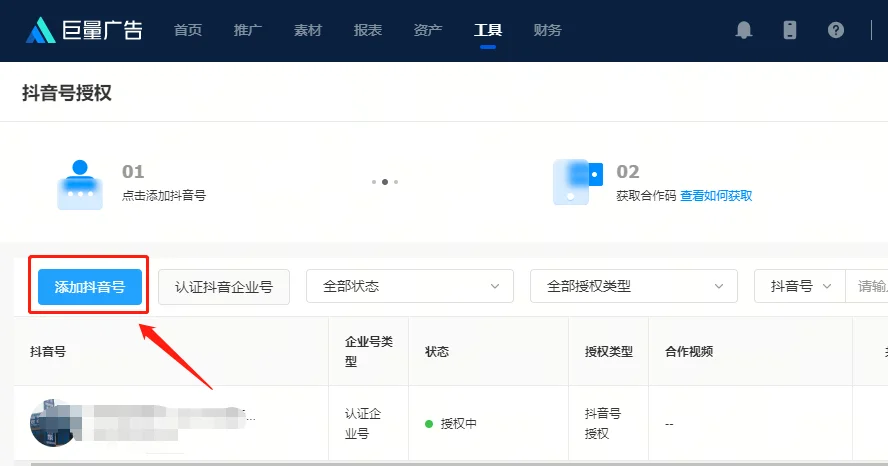Screen dimensions: 888x466
Task: Open the 查看如何获取 link
Action: click(x=716, y=196)
